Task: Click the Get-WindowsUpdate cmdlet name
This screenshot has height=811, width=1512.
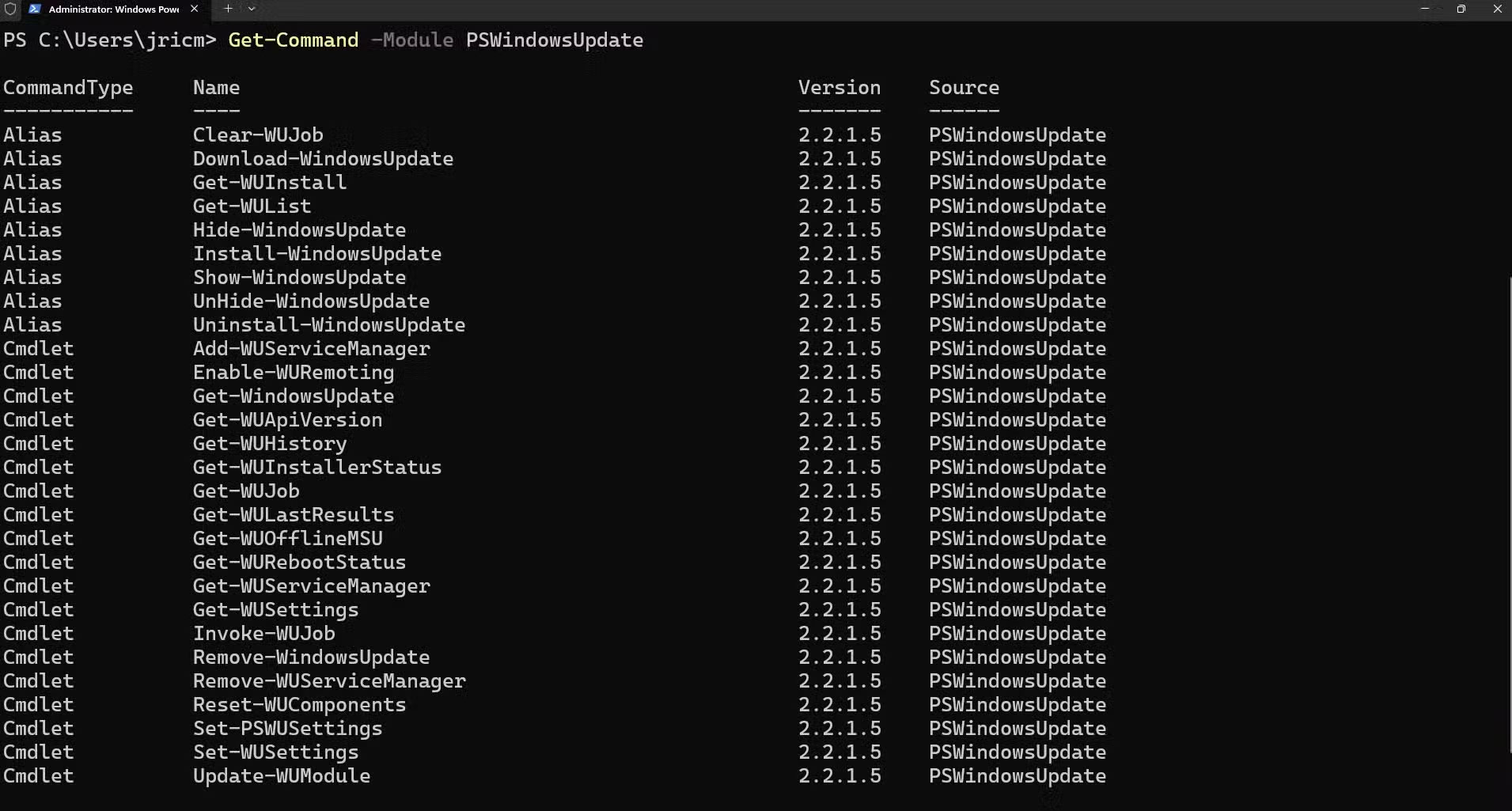Action: pos(293,396)
